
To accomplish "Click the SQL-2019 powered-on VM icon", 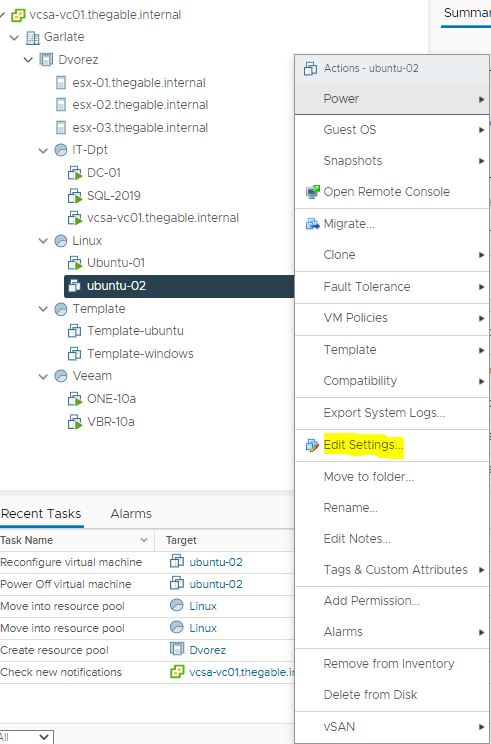I will point(75,195).
